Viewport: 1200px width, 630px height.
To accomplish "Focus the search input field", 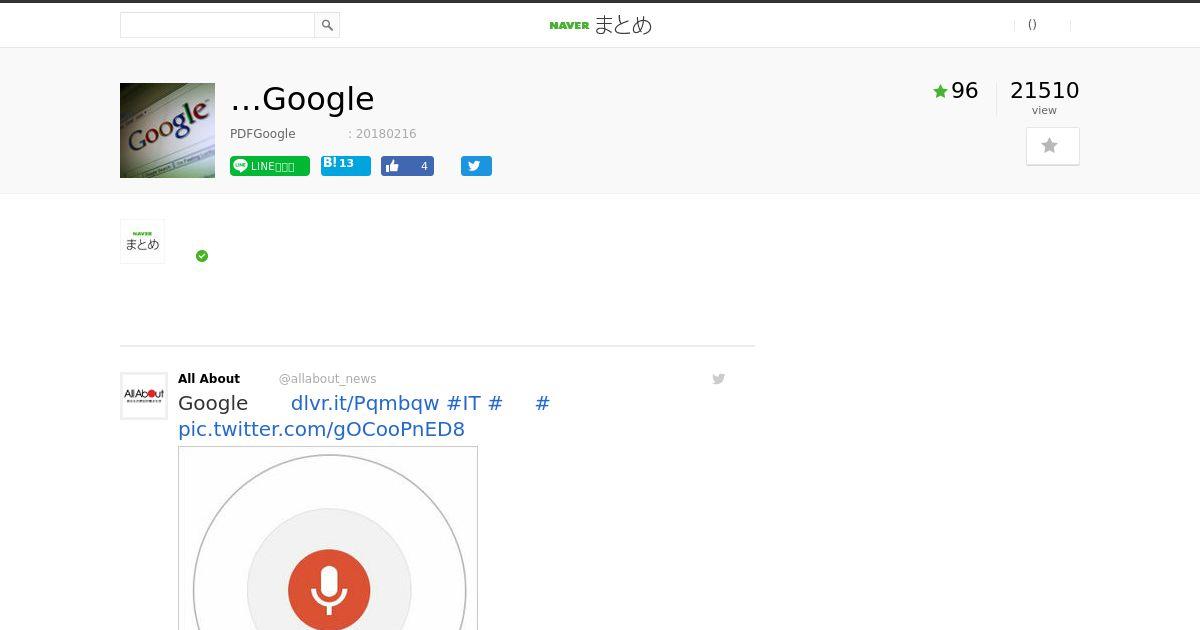I will [218, 25].
